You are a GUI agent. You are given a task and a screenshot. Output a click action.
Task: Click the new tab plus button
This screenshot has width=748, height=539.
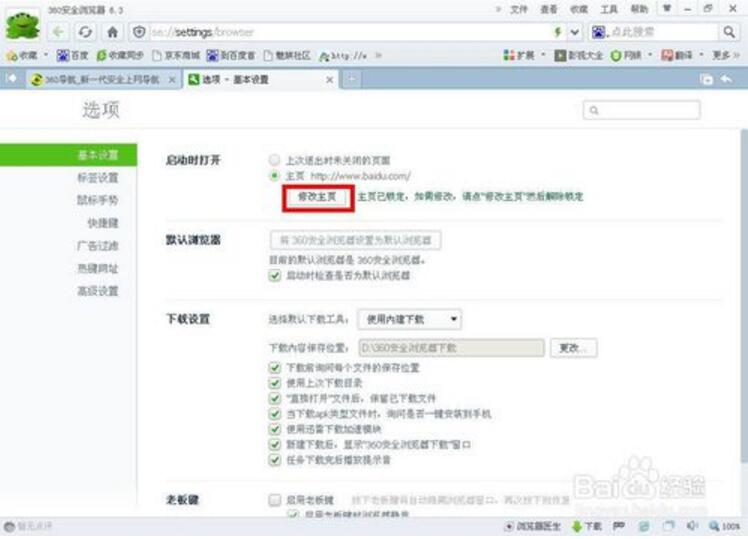pyautogui.click(x=352, y=79)
